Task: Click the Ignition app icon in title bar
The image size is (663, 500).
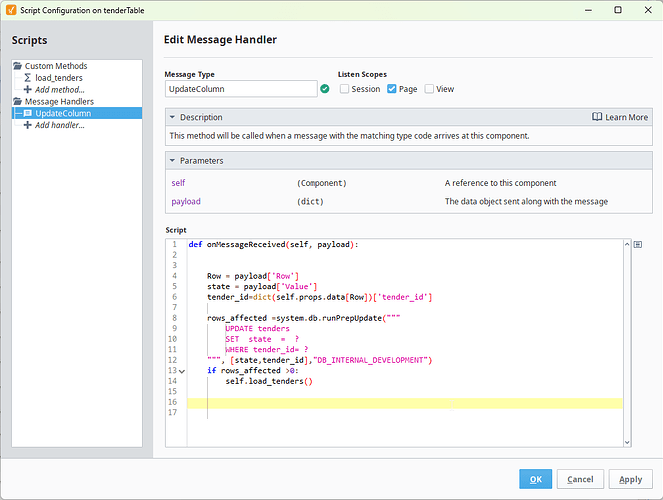Action: 11,10
